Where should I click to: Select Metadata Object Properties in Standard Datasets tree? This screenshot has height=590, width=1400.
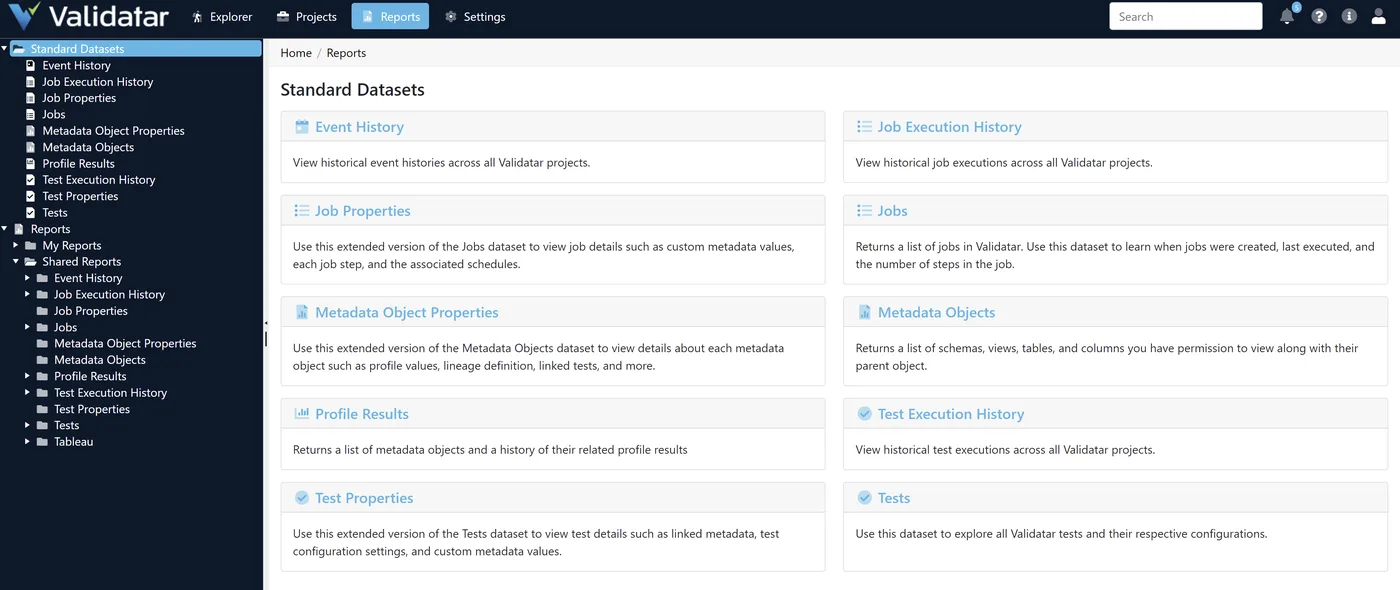[x=113, y=131]
